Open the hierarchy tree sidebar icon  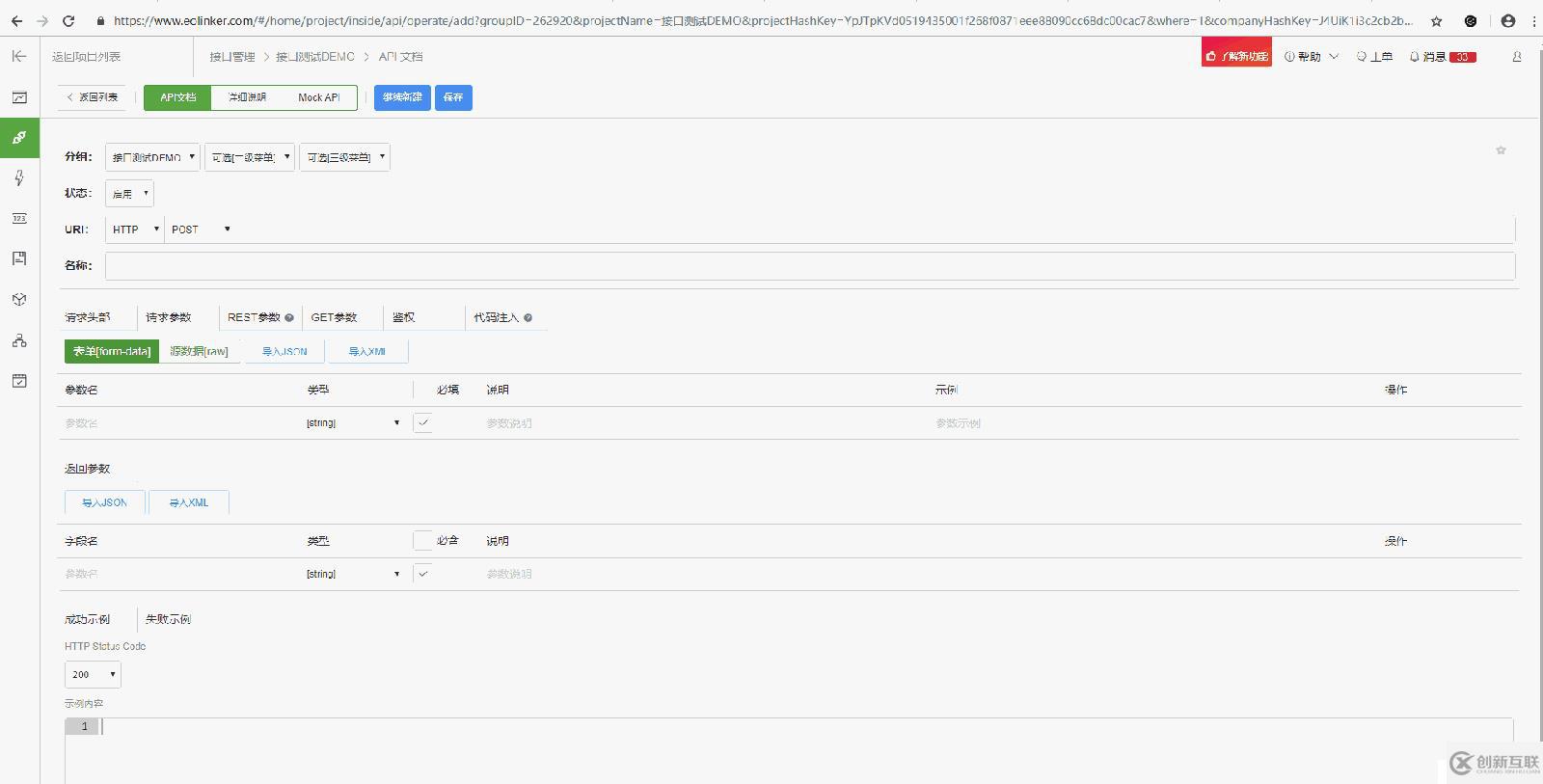(19, 340)
